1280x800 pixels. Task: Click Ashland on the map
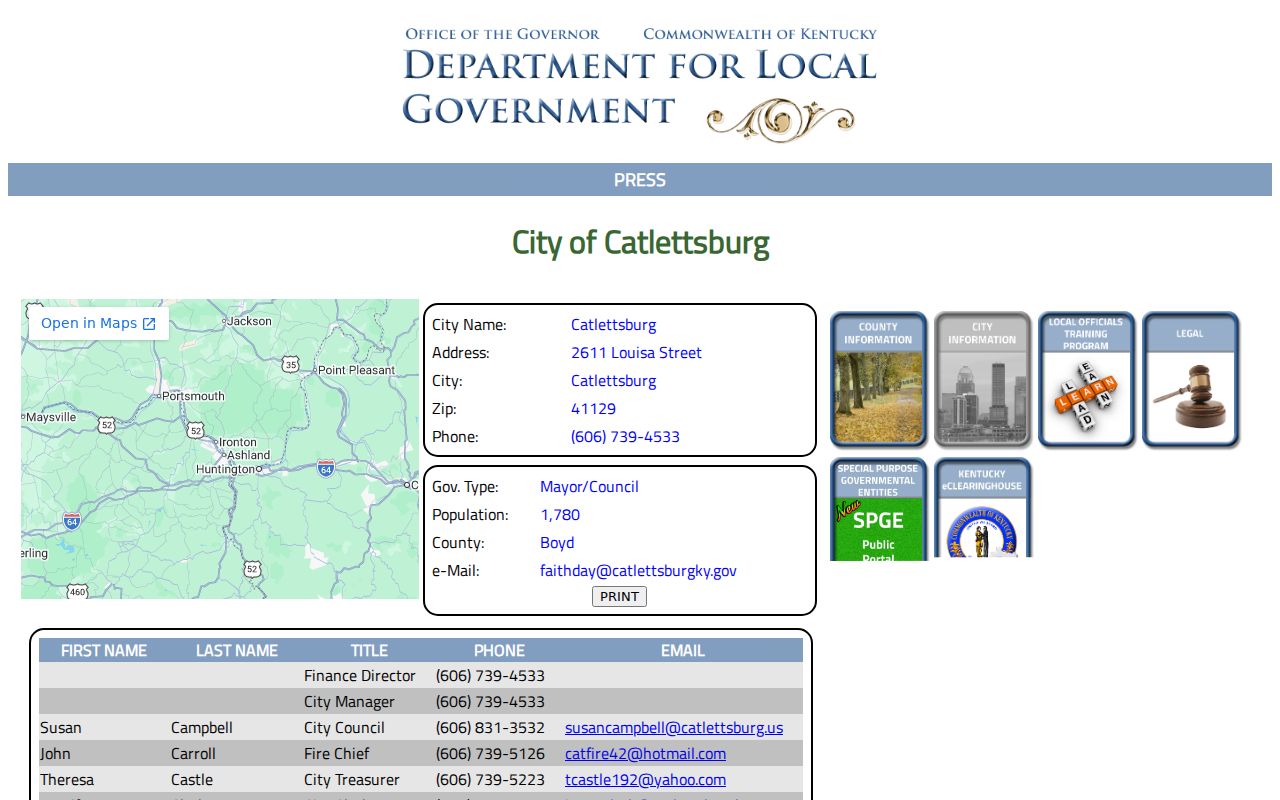click(248, 455)
